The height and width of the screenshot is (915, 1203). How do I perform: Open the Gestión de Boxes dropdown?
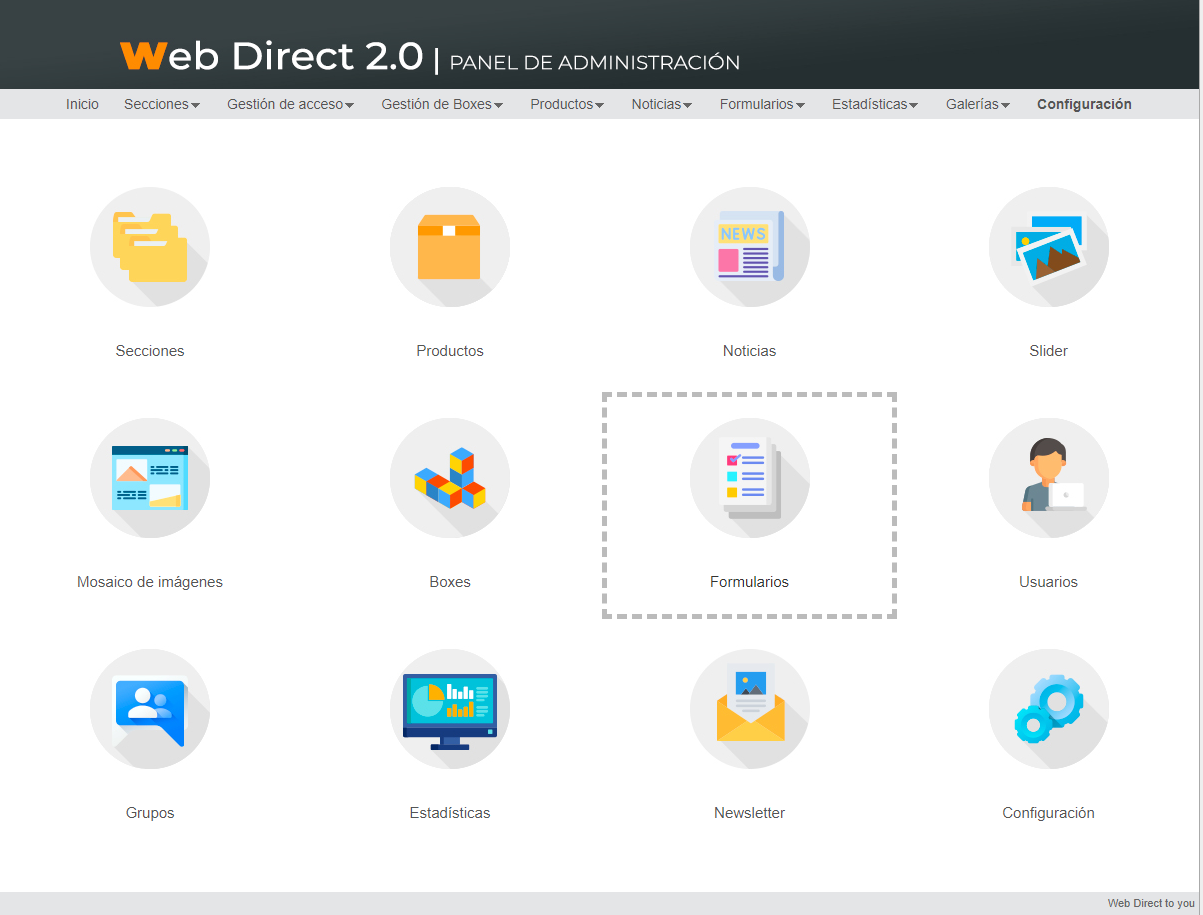pos(441,104)
